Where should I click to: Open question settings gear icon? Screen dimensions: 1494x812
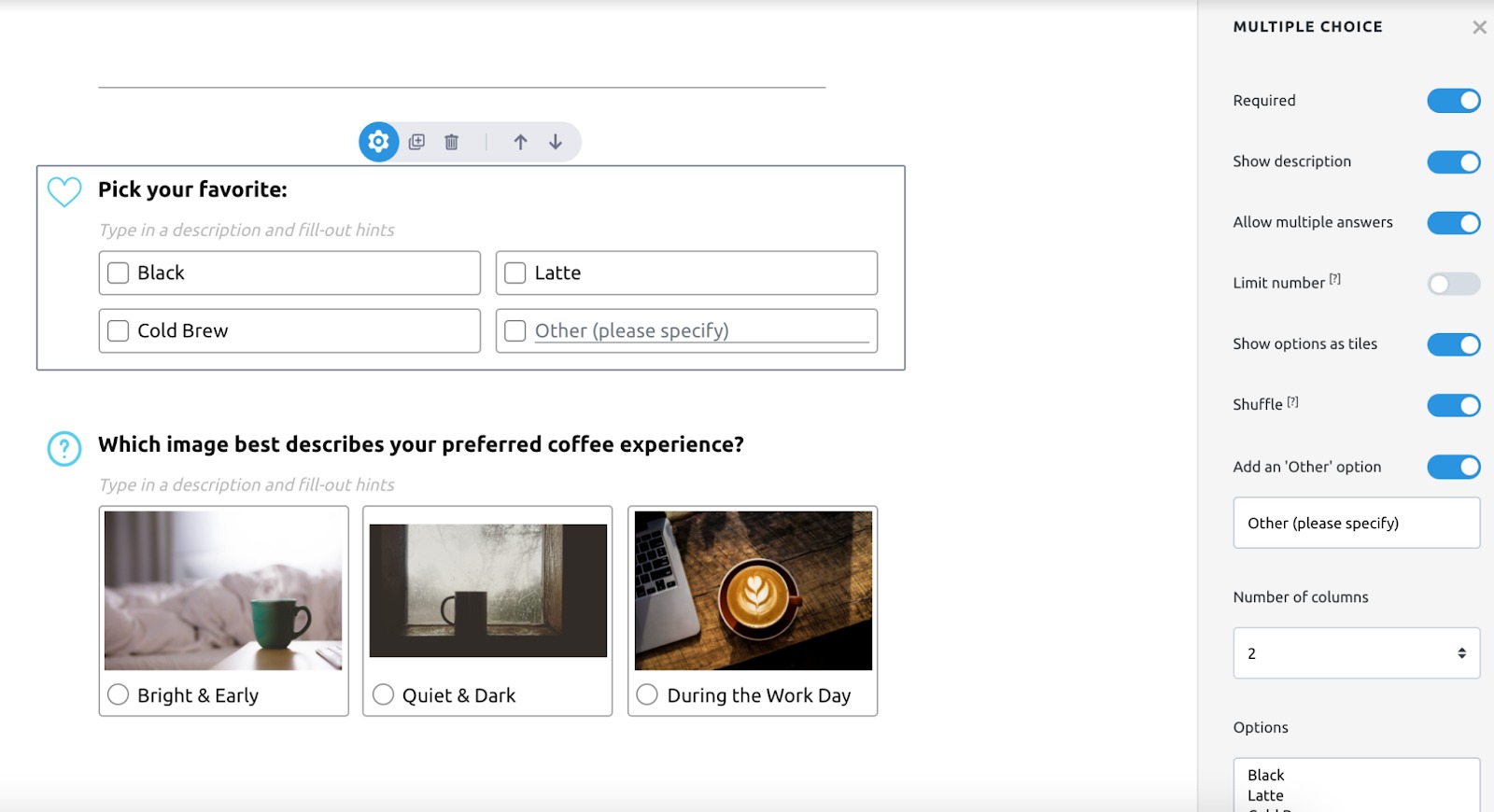click(x=378, y=142)
